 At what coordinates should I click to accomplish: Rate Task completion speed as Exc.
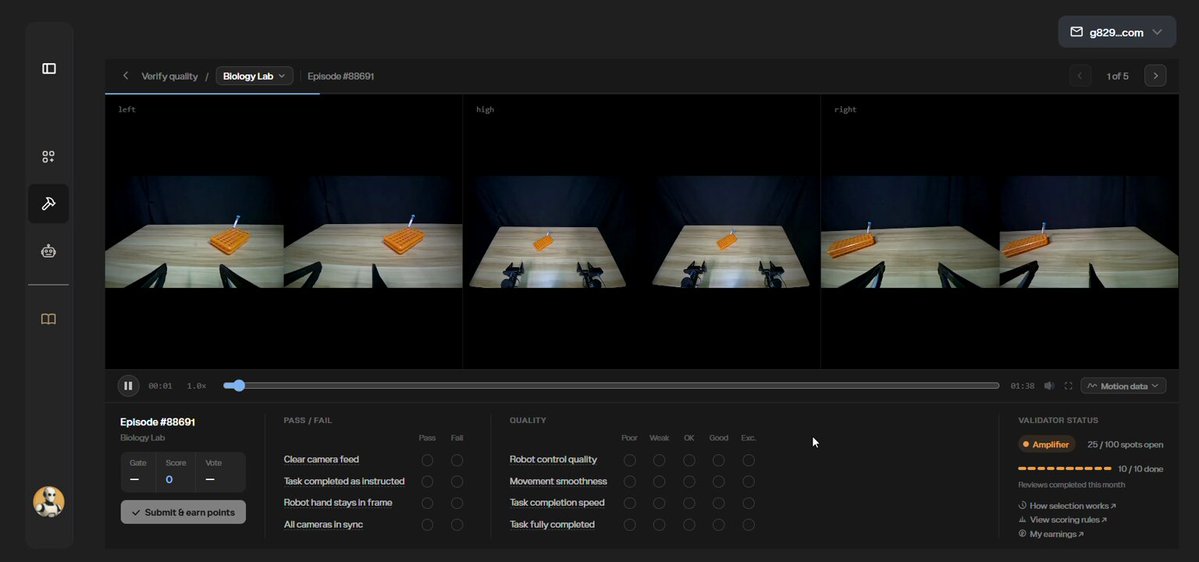(x=749, y=503)
